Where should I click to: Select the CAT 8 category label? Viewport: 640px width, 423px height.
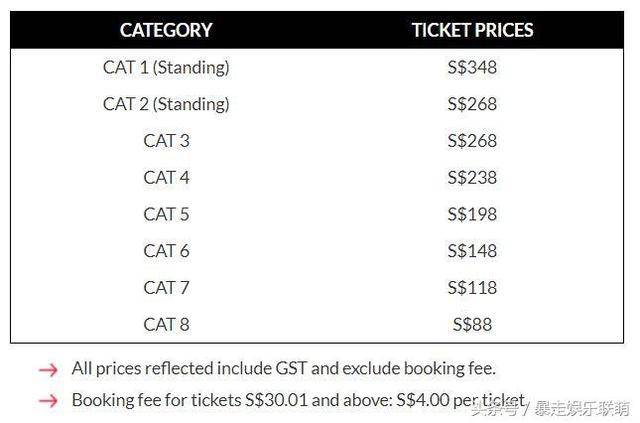click(166, 324)
